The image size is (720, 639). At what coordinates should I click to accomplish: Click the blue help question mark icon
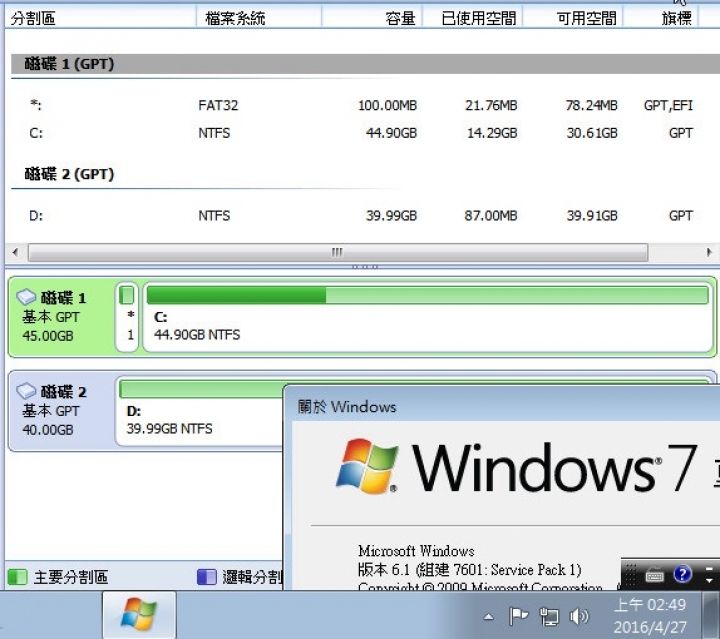pos(682,574)
